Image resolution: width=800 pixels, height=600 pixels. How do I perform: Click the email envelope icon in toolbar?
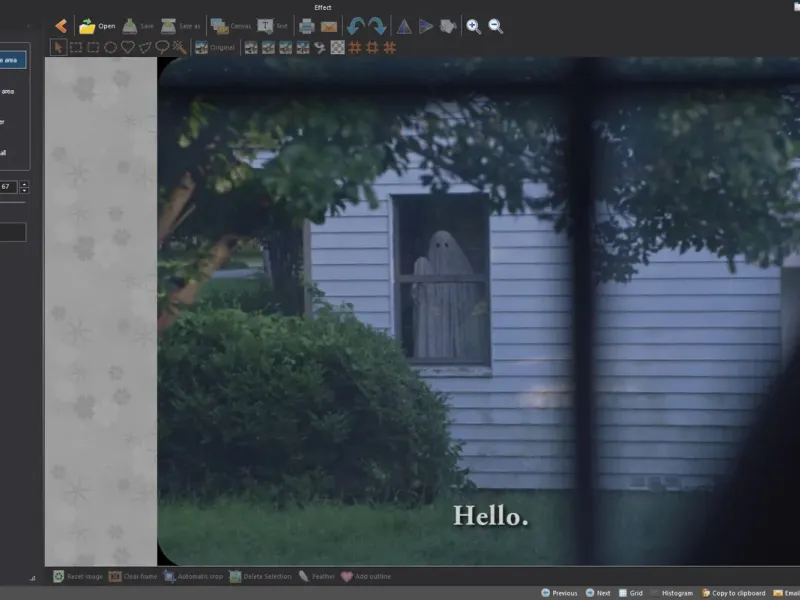click(329, 26)
